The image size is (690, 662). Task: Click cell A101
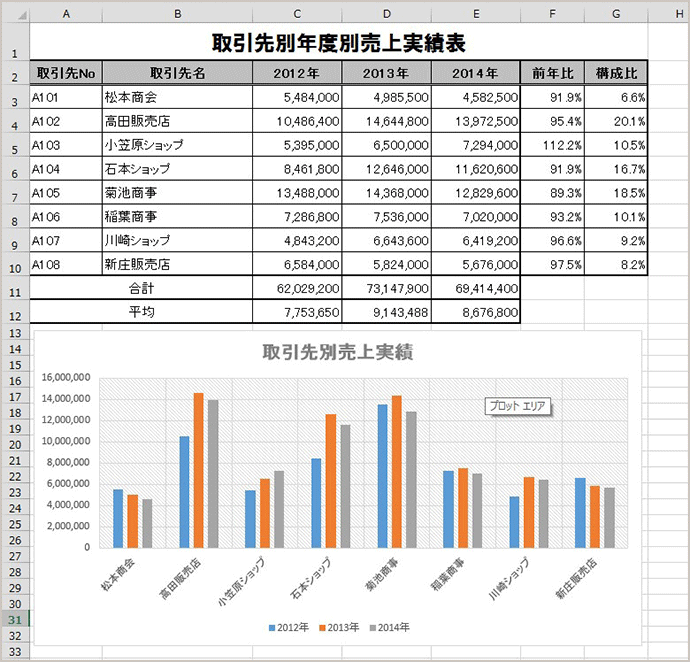pos(66,97)
